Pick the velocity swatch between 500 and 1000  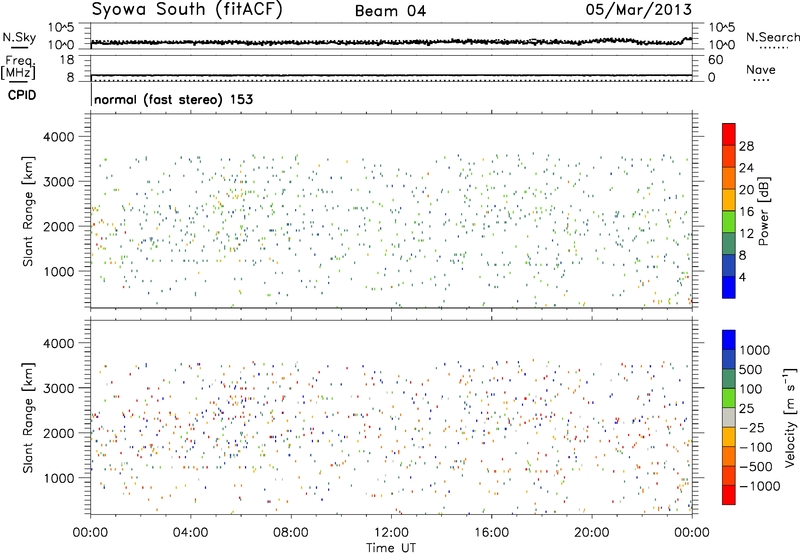pos(729,360)
